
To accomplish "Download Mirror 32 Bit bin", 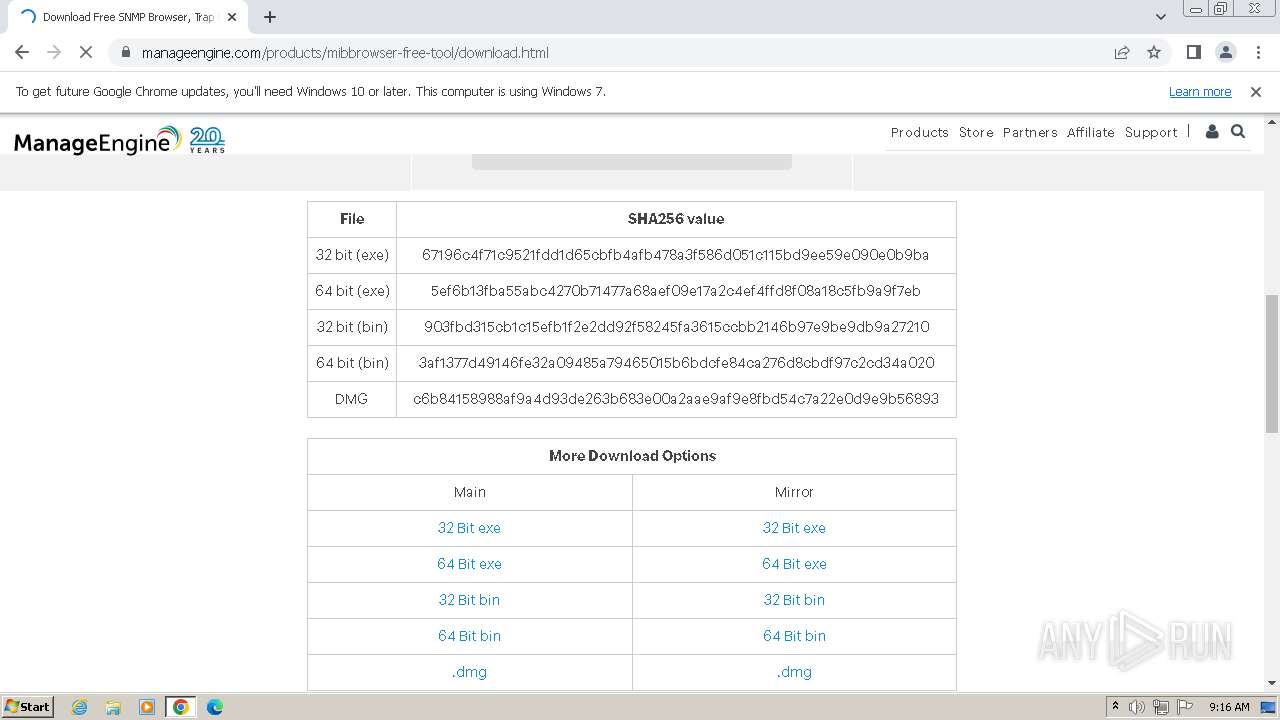I will (x=794, y=600).
